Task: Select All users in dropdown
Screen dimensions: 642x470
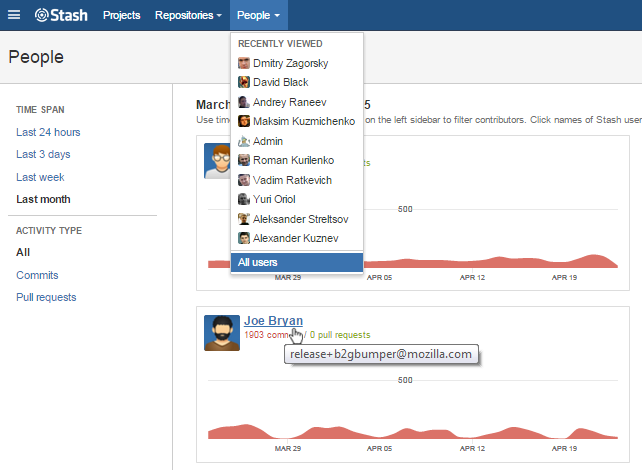Action: (258, 262)
